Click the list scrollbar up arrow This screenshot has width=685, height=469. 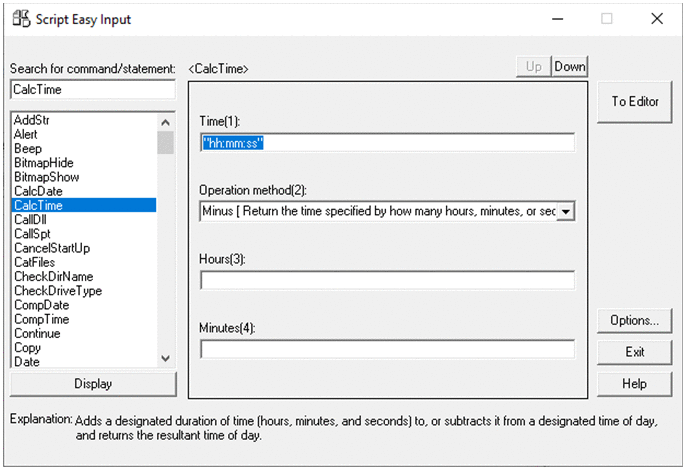166,122
